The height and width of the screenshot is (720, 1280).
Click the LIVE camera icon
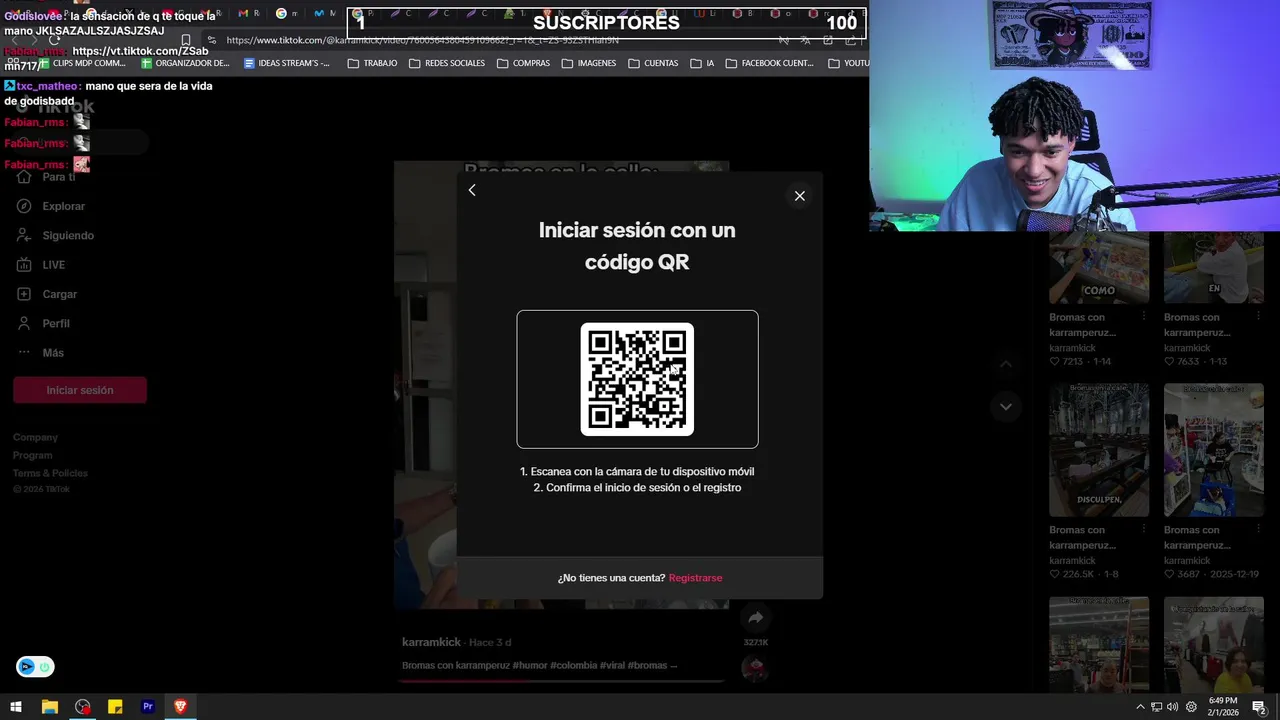tap(24, 265)
